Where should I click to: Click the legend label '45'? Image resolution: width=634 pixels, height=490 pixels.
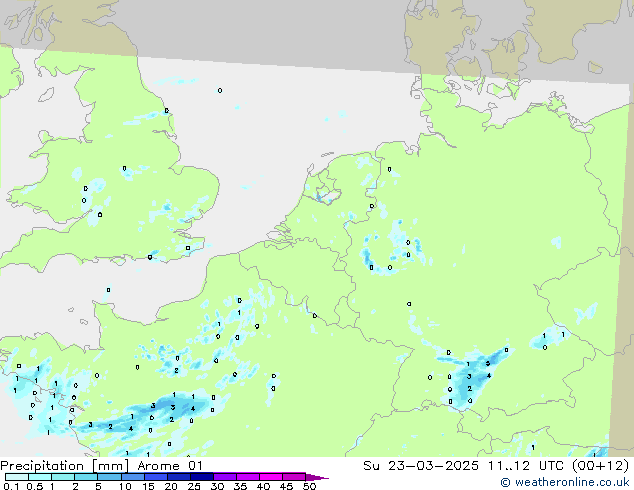(286, 486)
